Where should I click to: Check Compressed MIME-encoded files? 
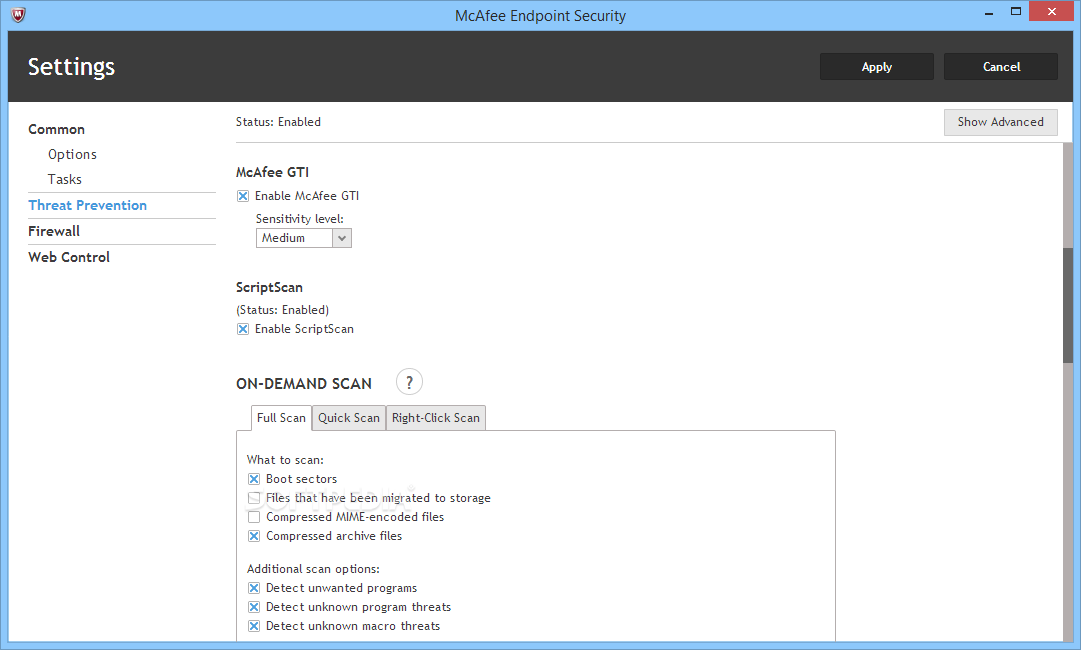pos(254,517)
